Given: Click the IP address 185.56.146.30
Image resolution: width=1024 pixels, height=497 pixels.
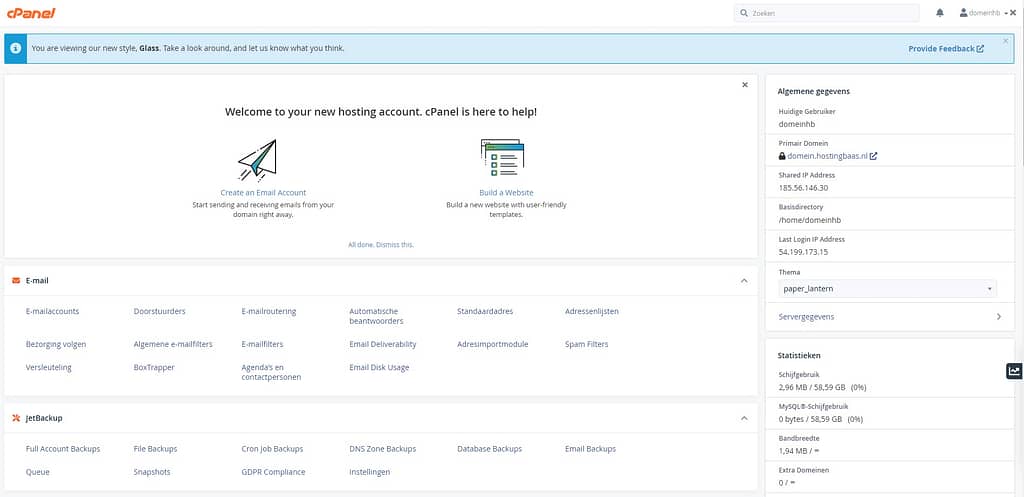Looking at the screenshot, I should 803,188.
